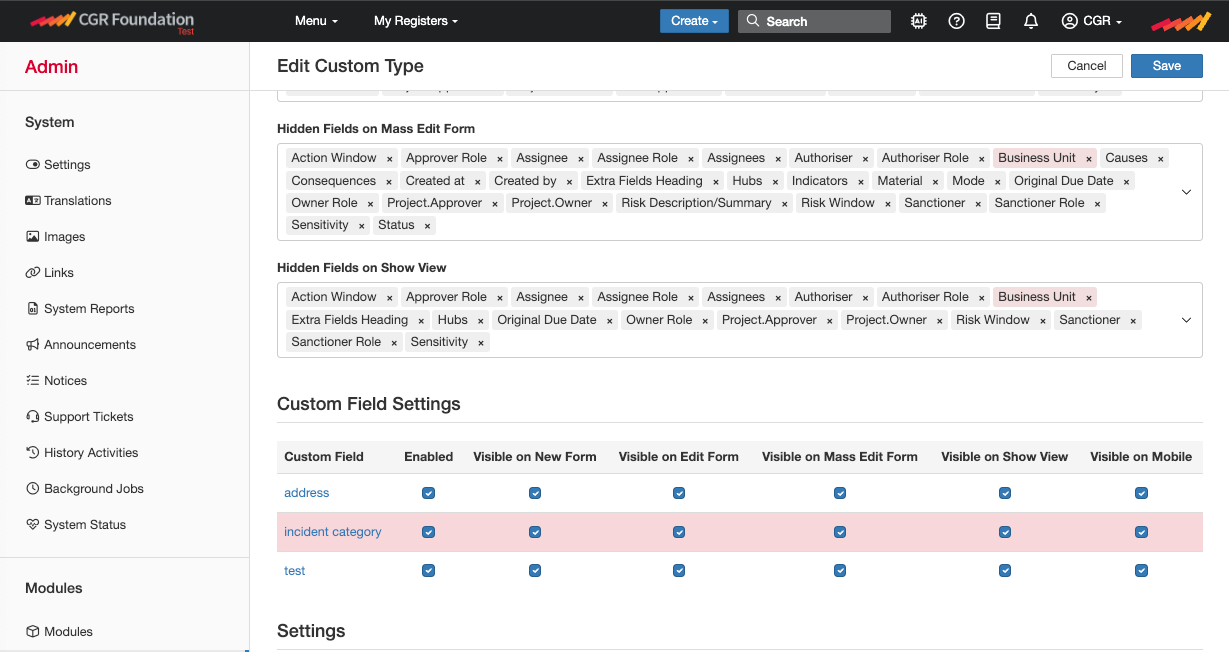Click the Modules cube icon
This screenshot has width=1229, height=652.
coord(33,631)
